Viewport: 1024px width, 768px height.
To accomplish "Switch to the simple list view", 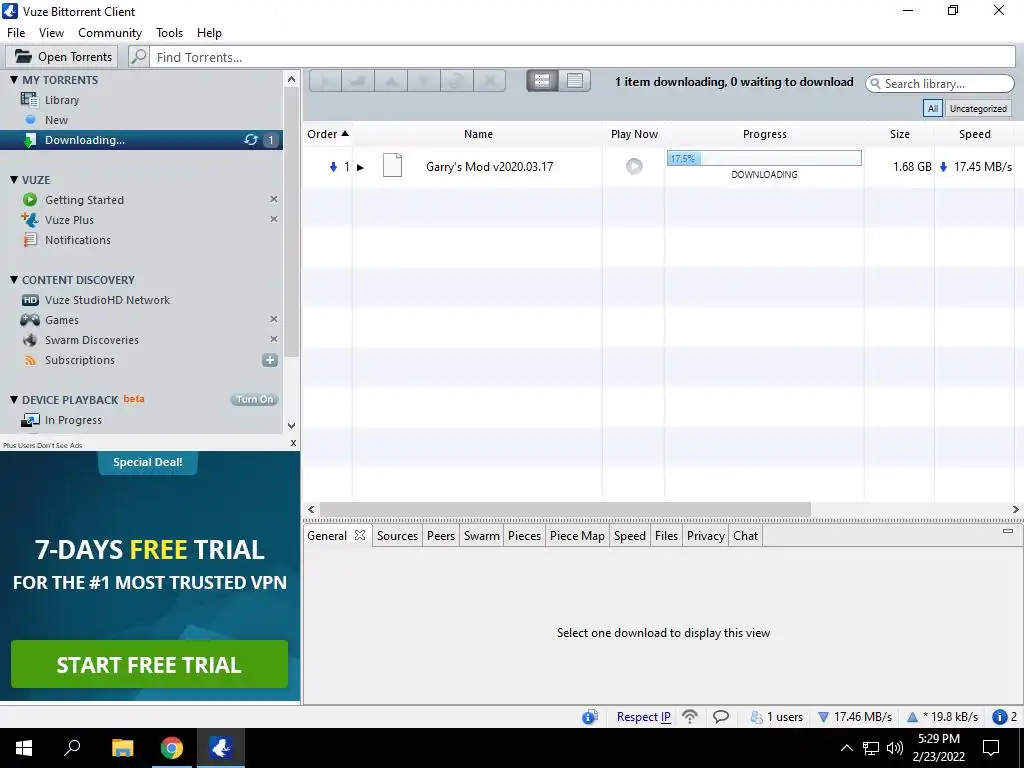I will tap(542, 80).
